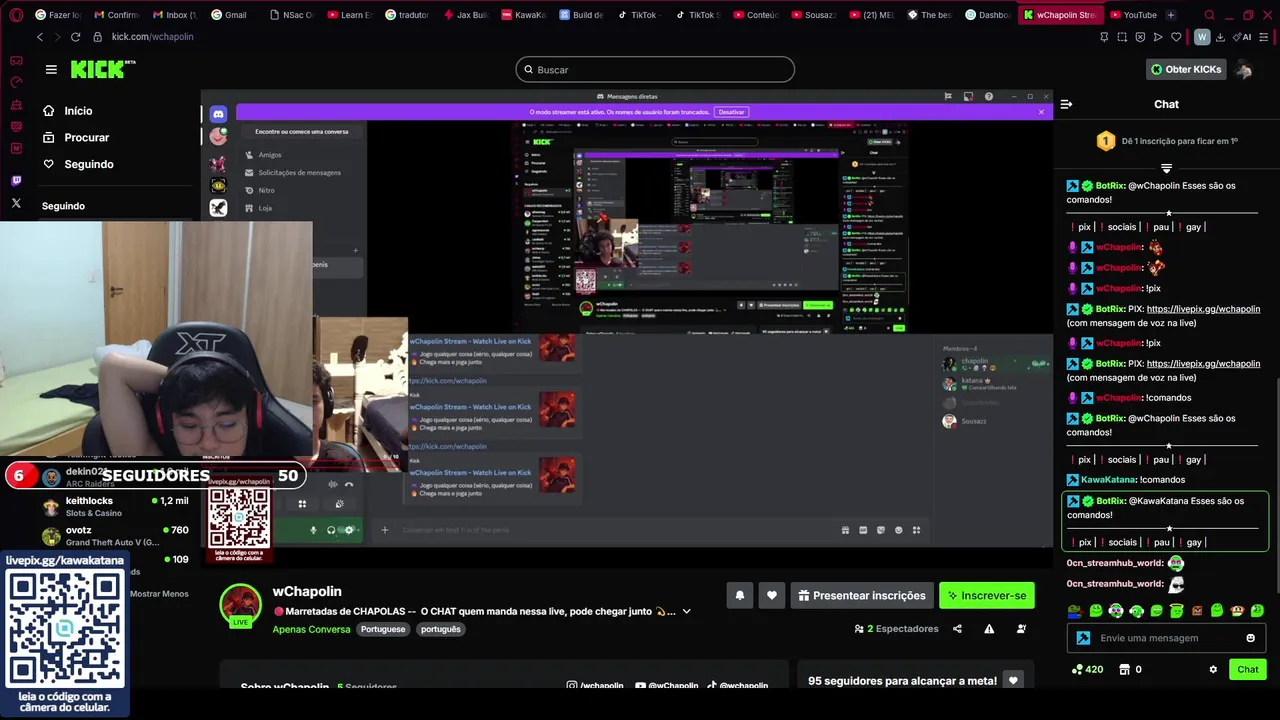
Task: Click the Obter KICKs button
Action: [1186, 69]
